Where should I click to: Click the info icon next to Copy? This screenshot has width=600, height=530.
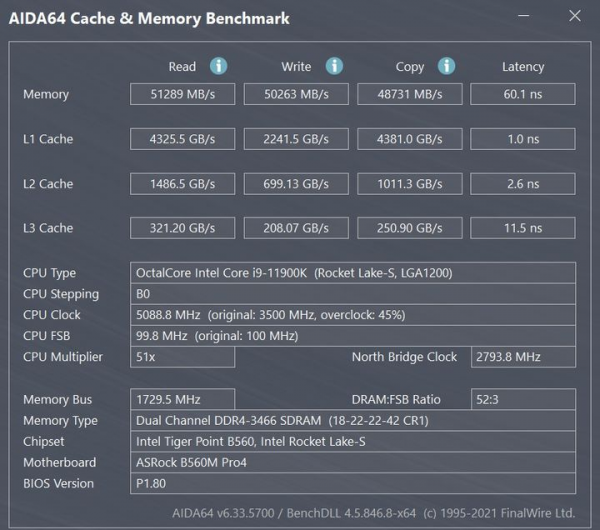(446, 66)
